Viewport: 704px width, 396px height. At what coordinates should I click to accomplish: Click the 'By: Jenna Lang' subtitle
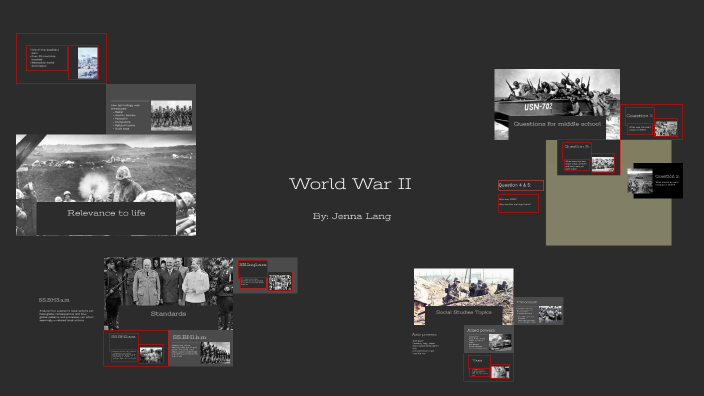pyautogui.click(x=352, y=216)
